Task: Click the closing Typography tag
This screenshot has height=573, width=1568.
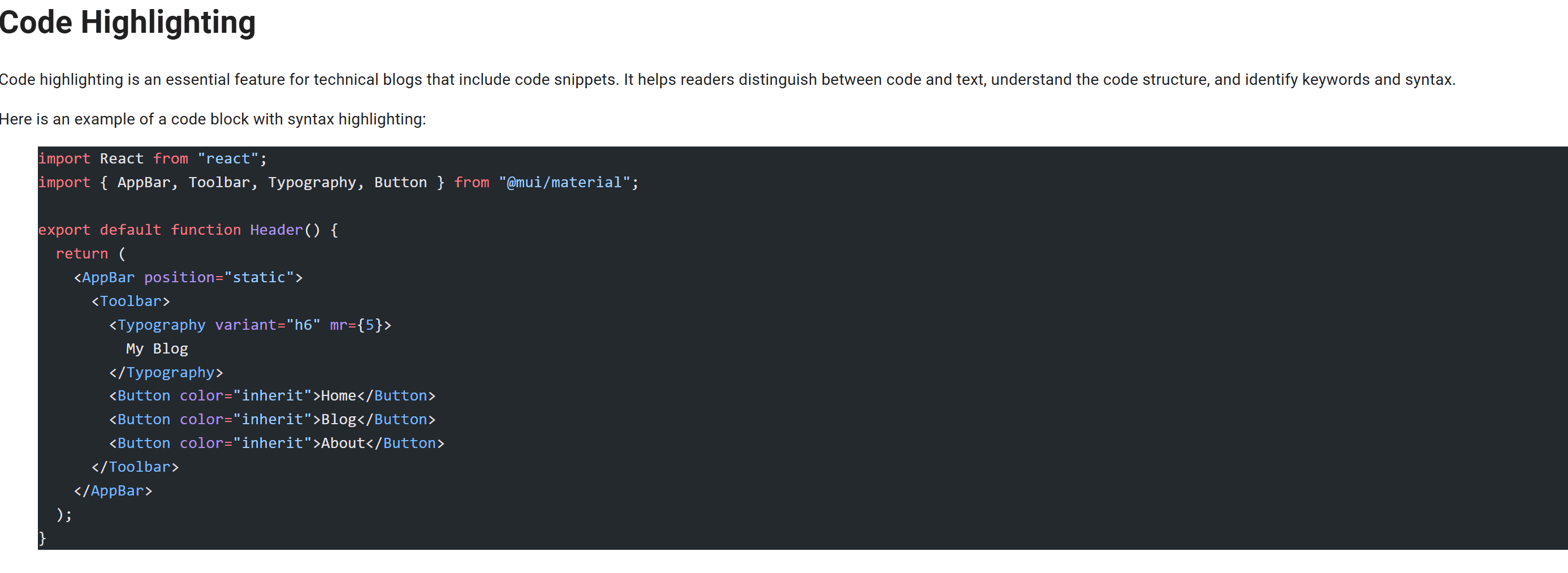Action: 166,373
